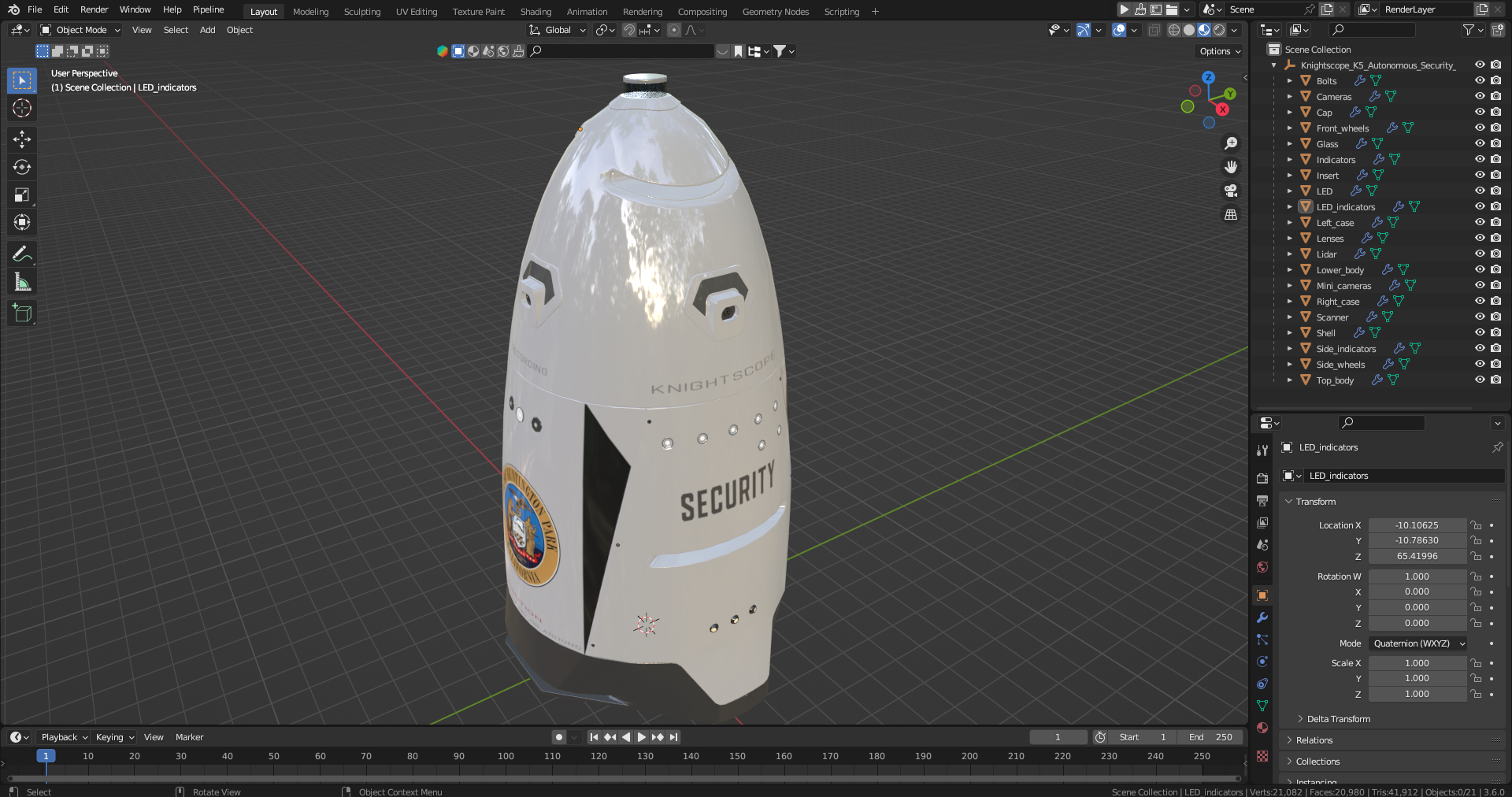Viewport: 1512px width, 797px height.
Task: Toggle snapping magnet
Action: point(629,30)
